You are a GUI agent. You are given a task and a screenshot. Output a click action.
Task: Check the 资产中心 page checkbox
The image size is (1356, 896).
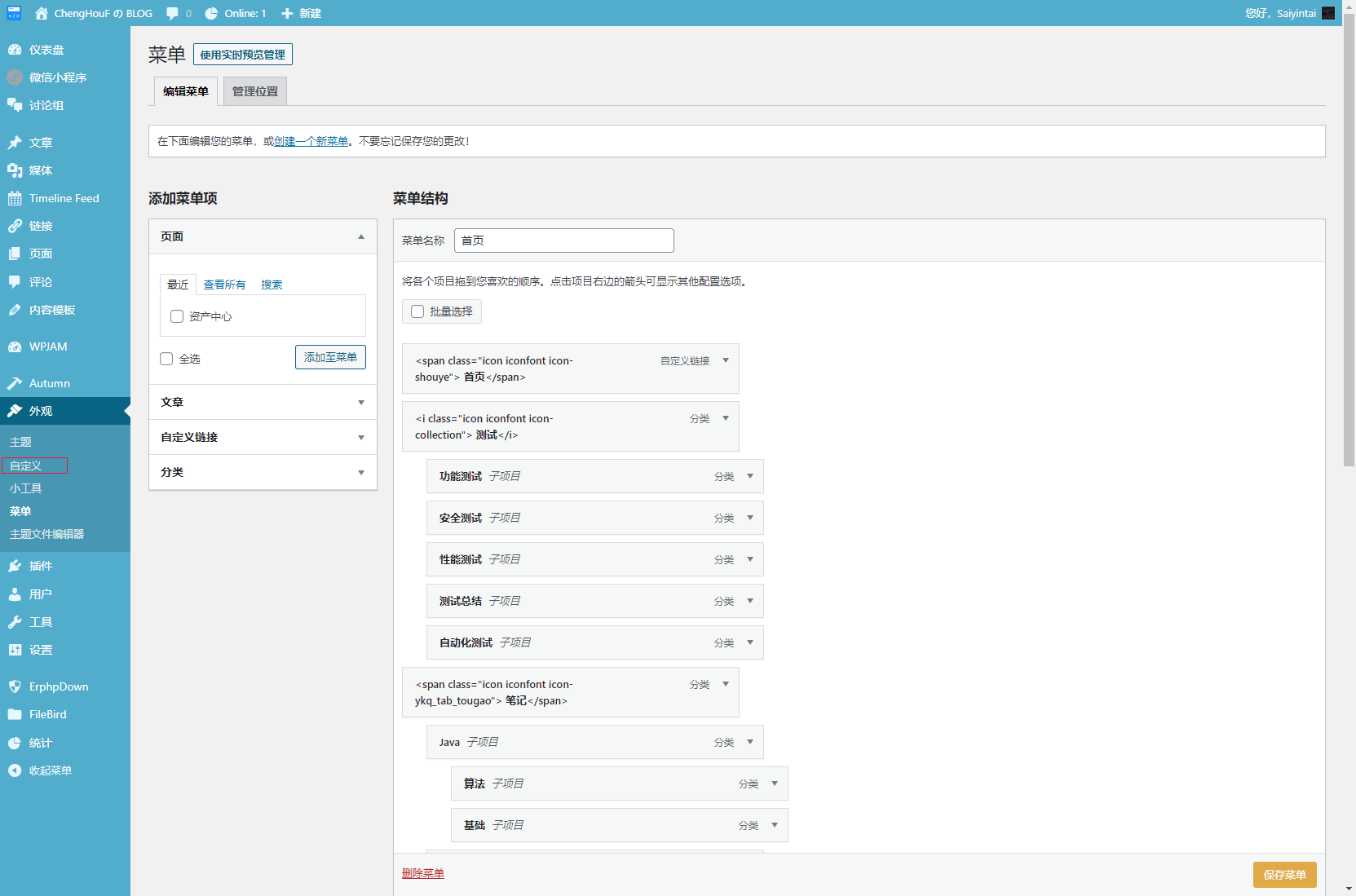[x=177, y=316]
